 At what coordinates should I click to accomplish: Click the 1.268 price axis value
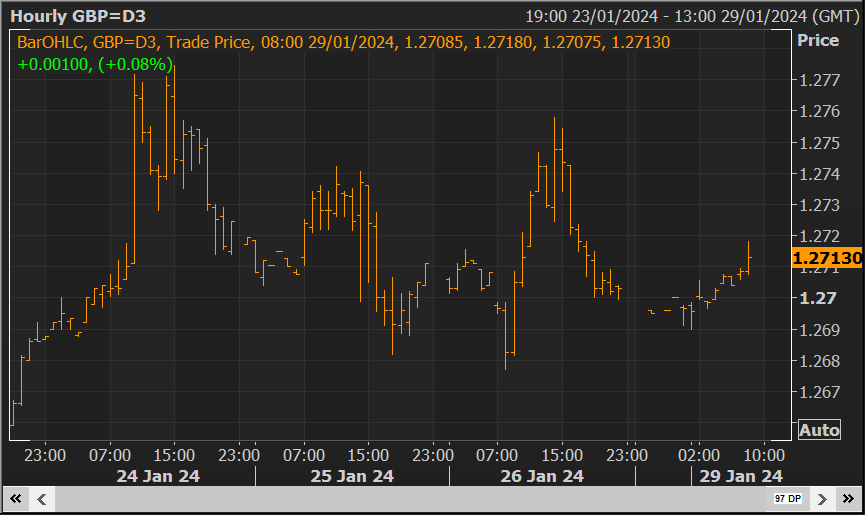pyautogui.click(x=819, y=361)
